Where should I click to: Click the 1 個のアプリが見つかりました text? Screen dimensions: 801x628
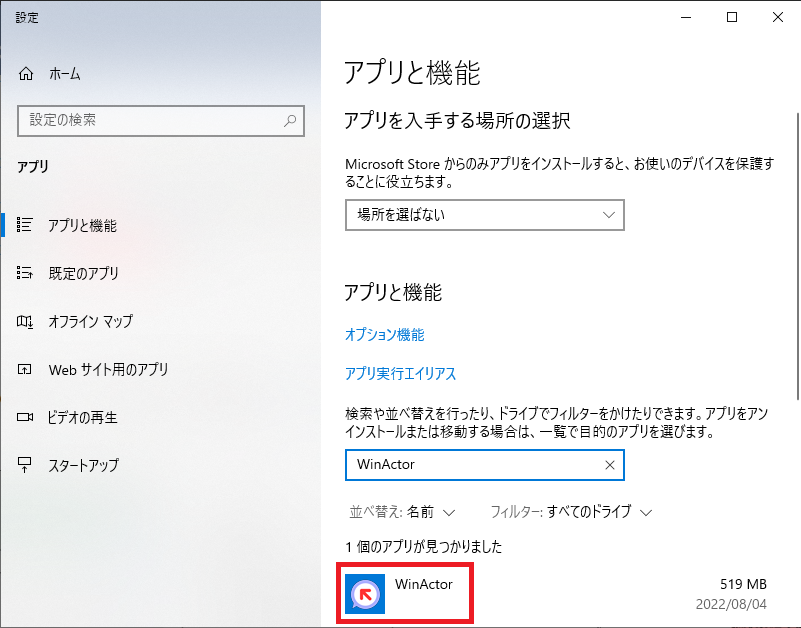(423, 547)
